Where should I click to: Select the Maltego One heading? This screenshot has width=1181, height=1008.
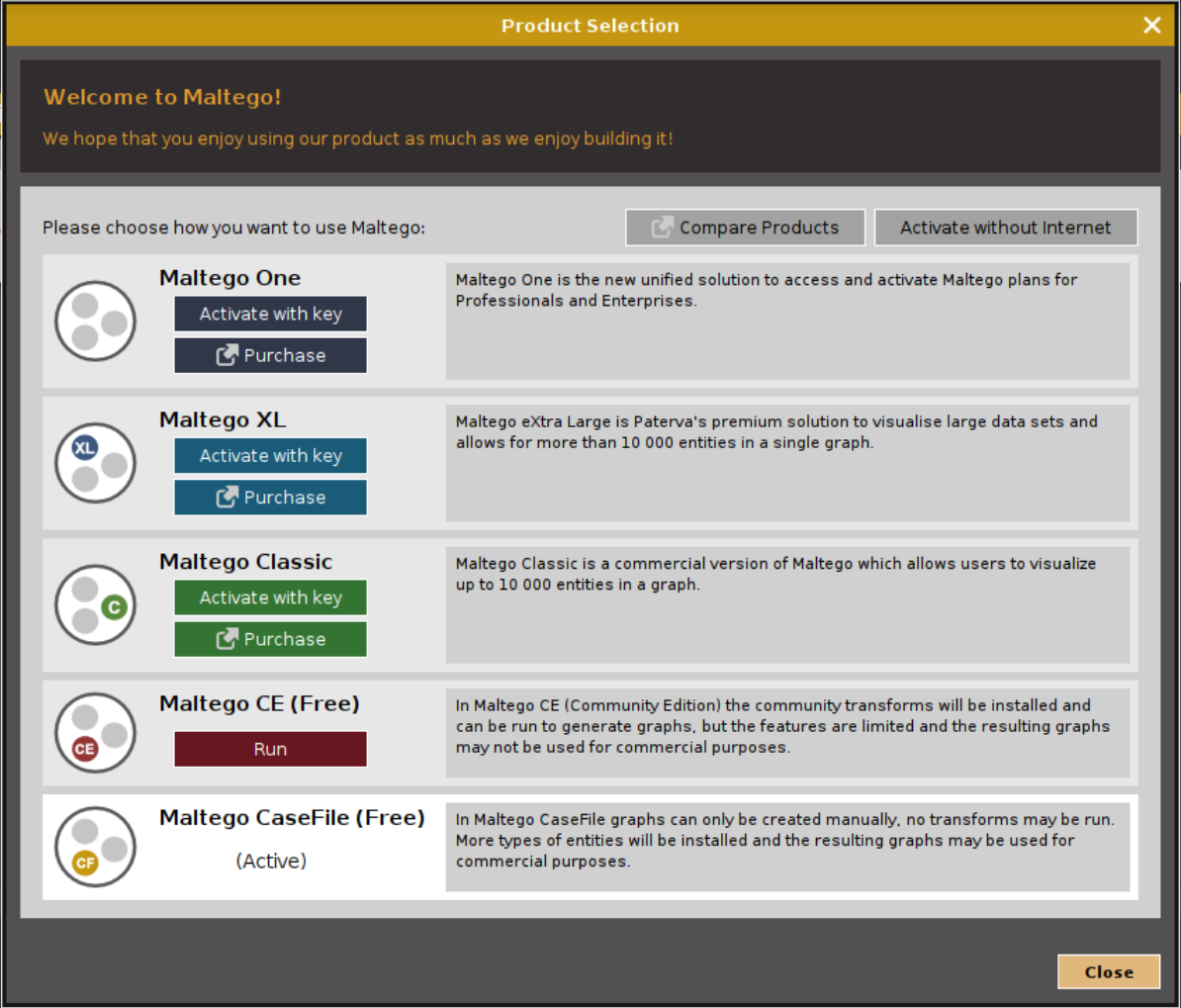coord(229,278)
